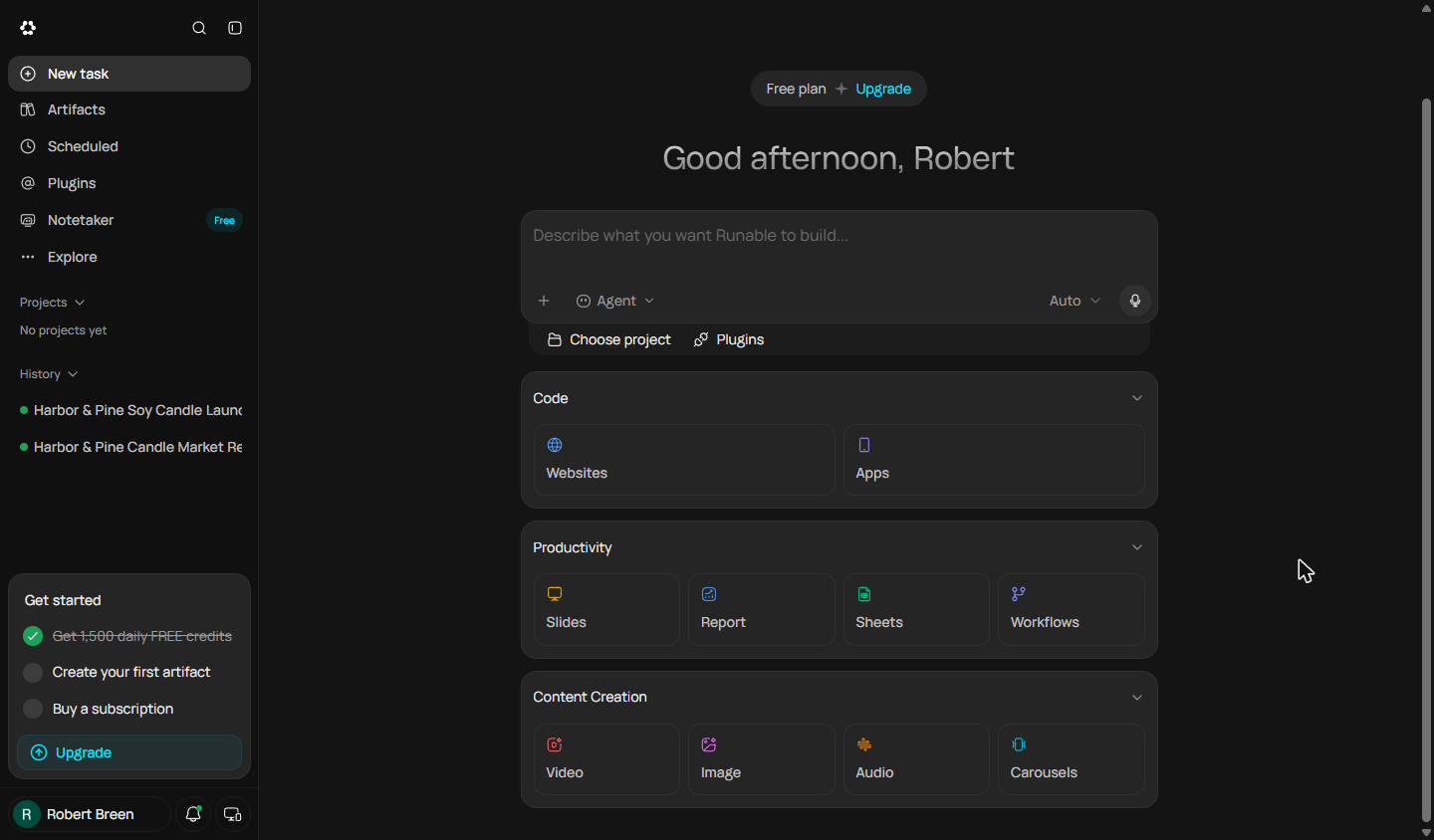Toggle completed free credits checkmark
The width and height of the screenshot is (1434, 840).
coord(33,636)
